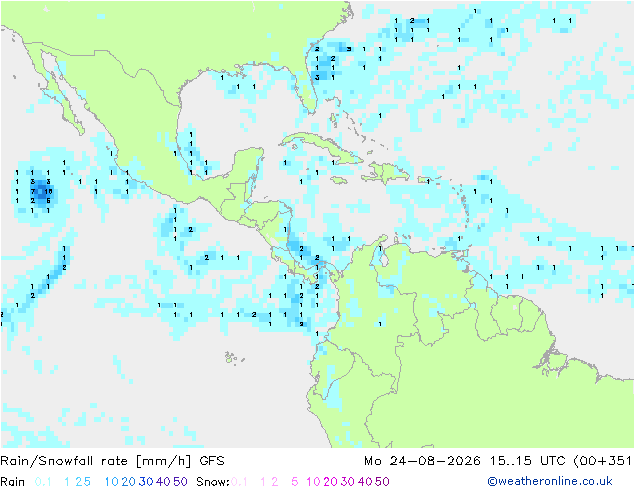Select the Snow legend value 5

click(295, 482)
